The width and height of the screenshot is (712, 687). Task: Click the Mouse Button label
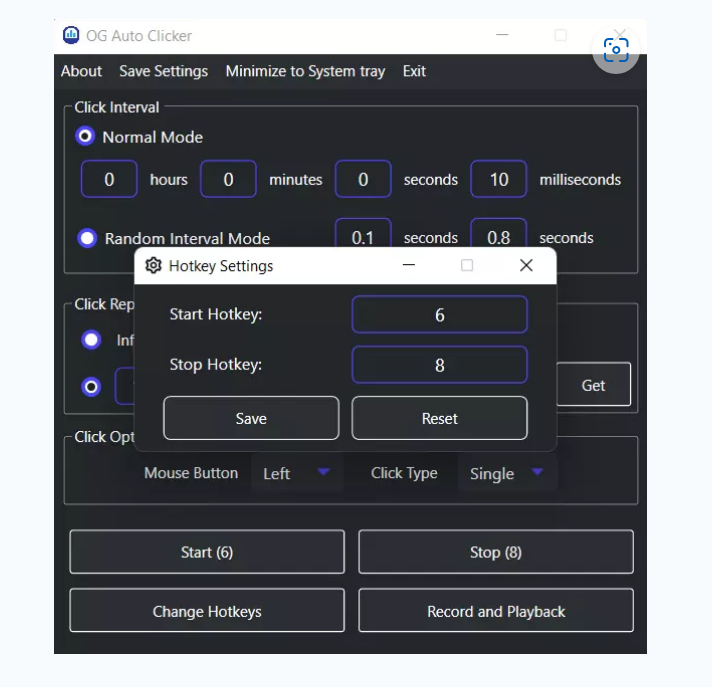pos(191,473)
